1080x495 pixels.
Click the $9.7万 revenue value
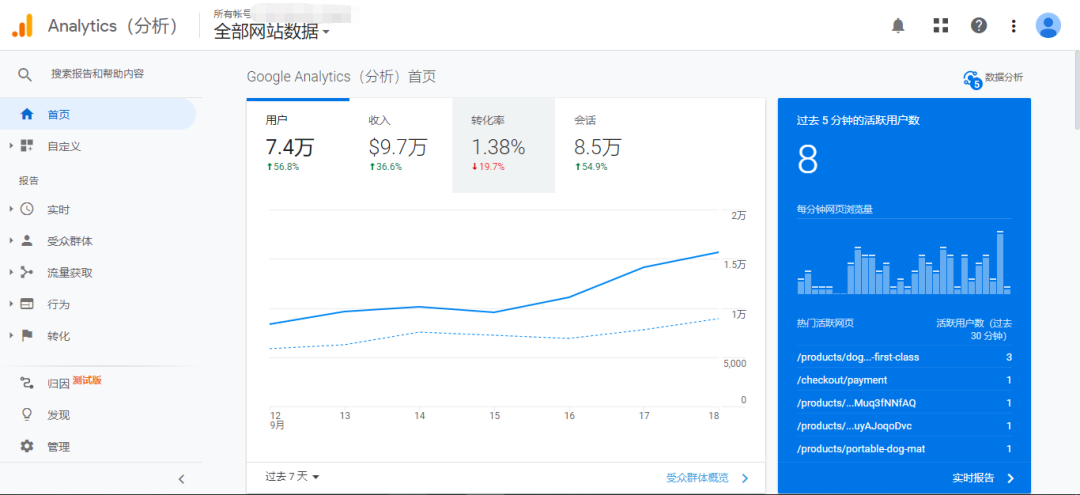tap(398, 147)
